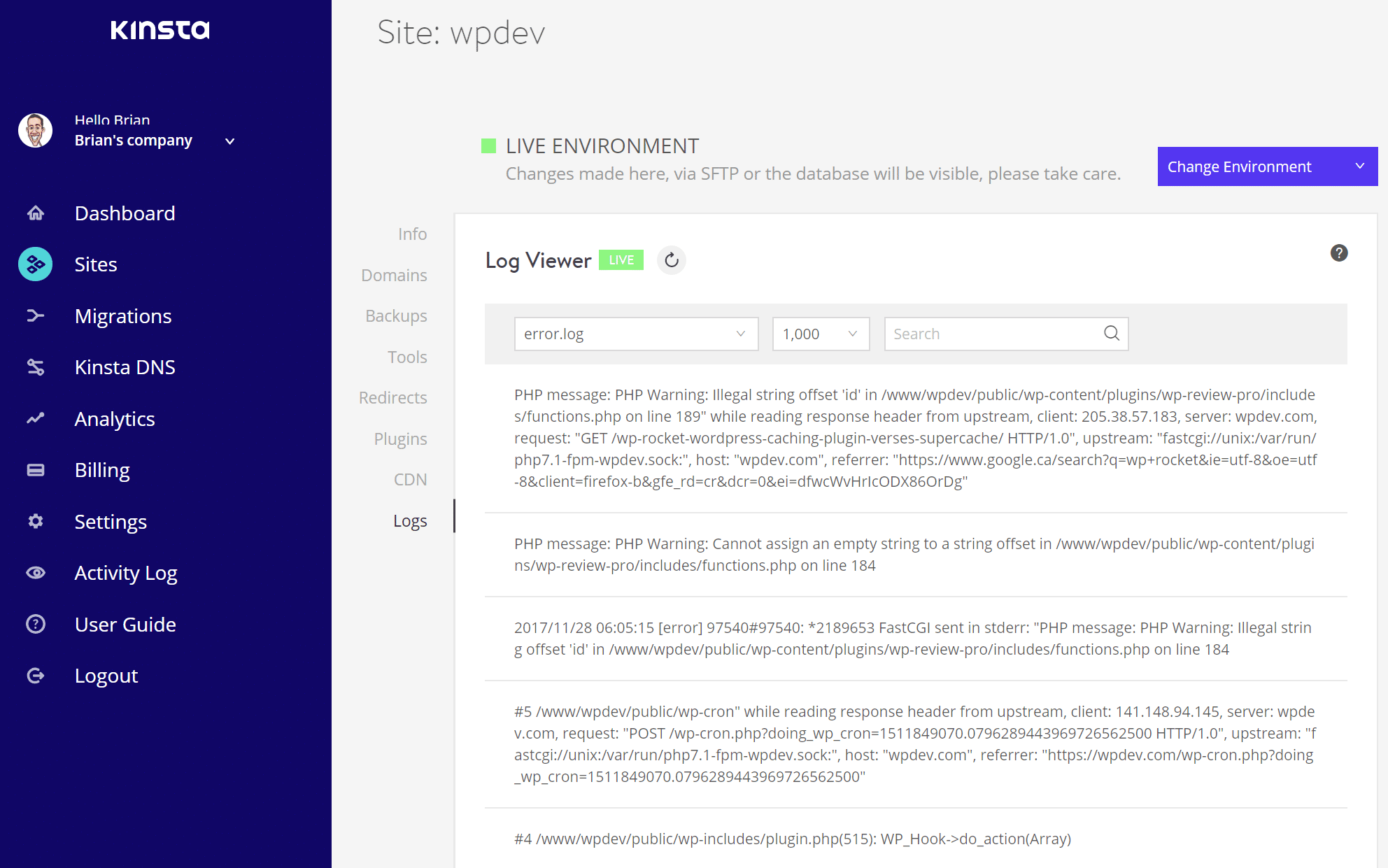Expand the Change Environment dropdown
This screenshot has height=868, width=1388.
(x=1267, y=166)
